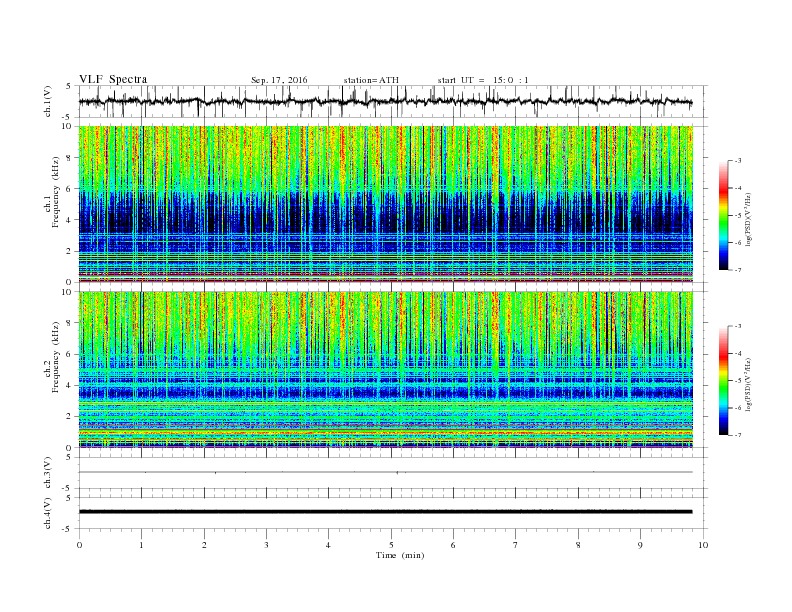Screen dimensions: 792x612
Task: Click inside the ch.2 spectrogram panel
Action: click(x=385, y=370)
